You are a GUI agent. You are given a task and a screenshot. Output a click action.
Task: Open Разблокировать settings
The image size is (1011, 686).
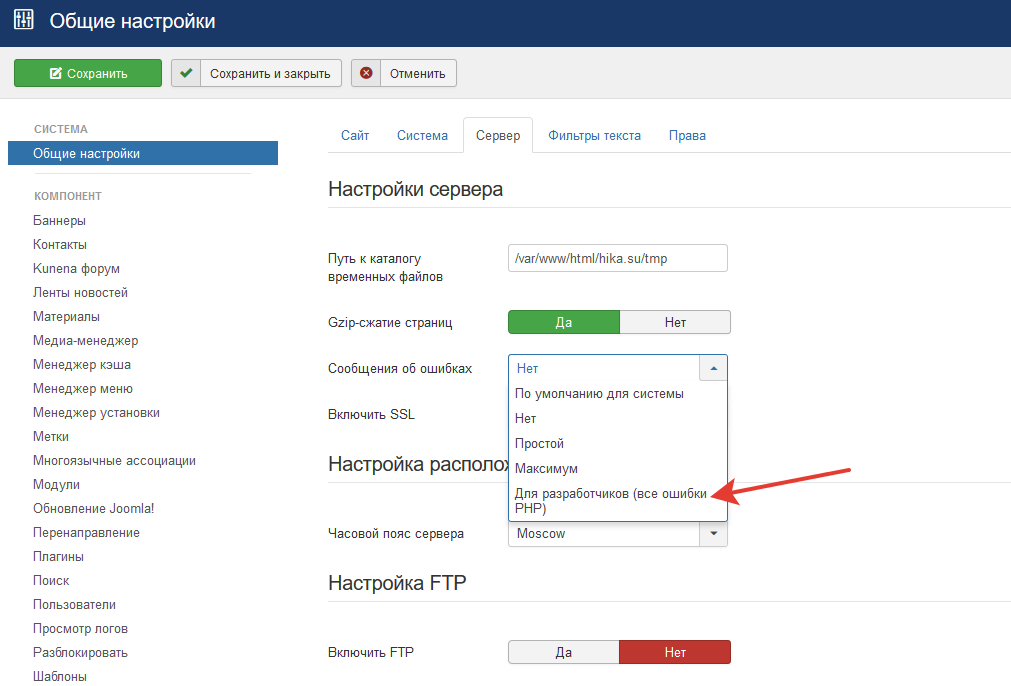tap(80, 652)
